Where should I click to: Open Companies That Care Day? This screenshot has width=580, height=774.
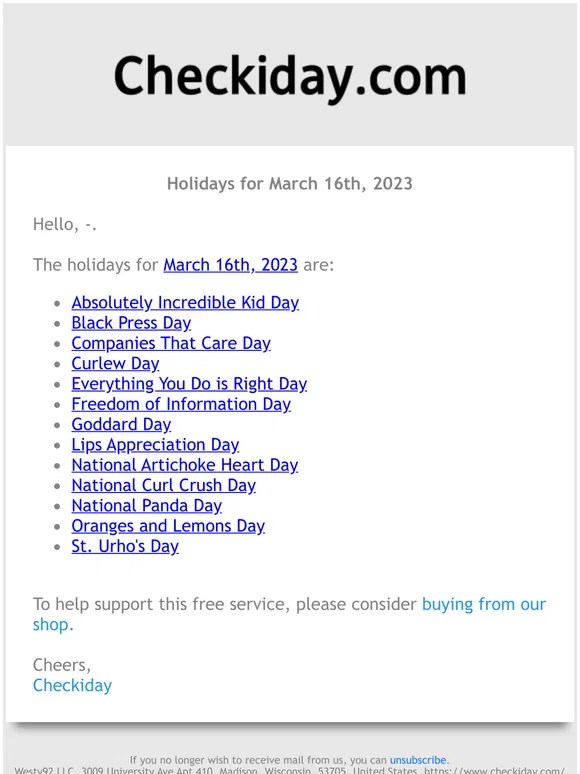pyautogui.click(x=171, y=343)
